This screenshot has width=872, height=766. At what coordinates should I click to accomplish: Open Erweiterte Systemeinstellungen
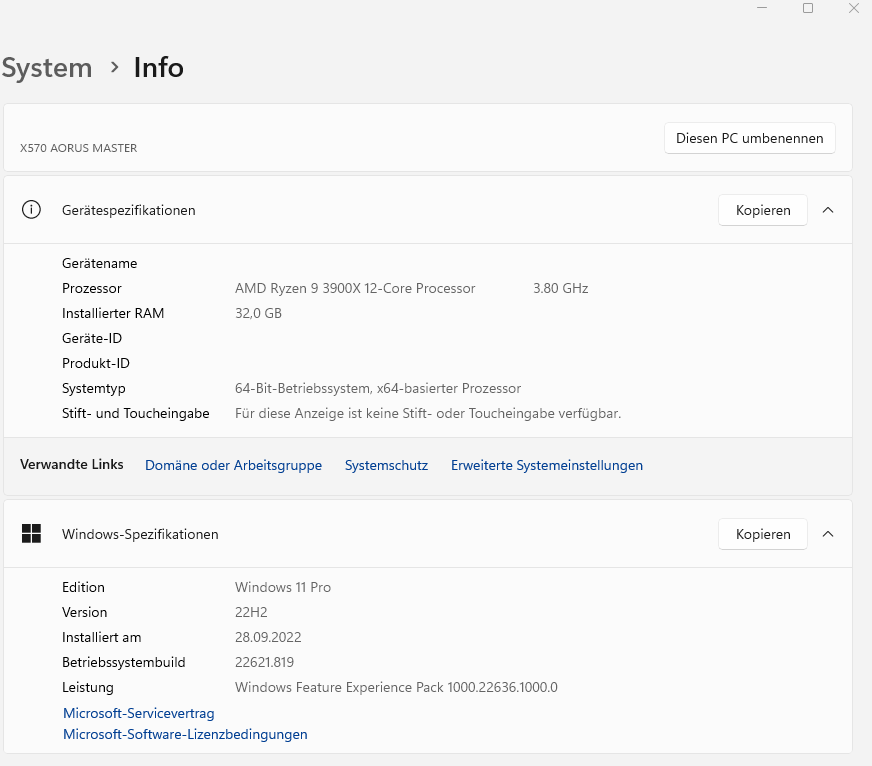click(547, 465)
